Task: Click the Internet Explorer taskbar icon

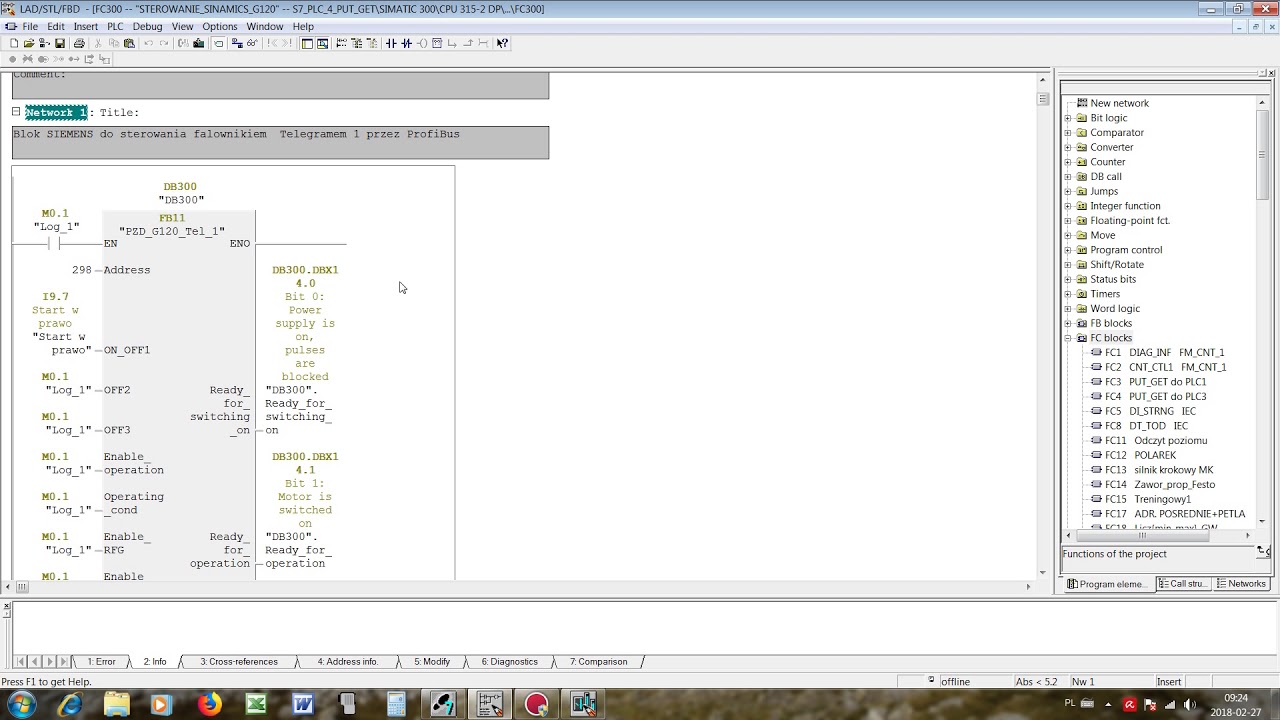Action: pyautogui.click(x=69, y=705)
